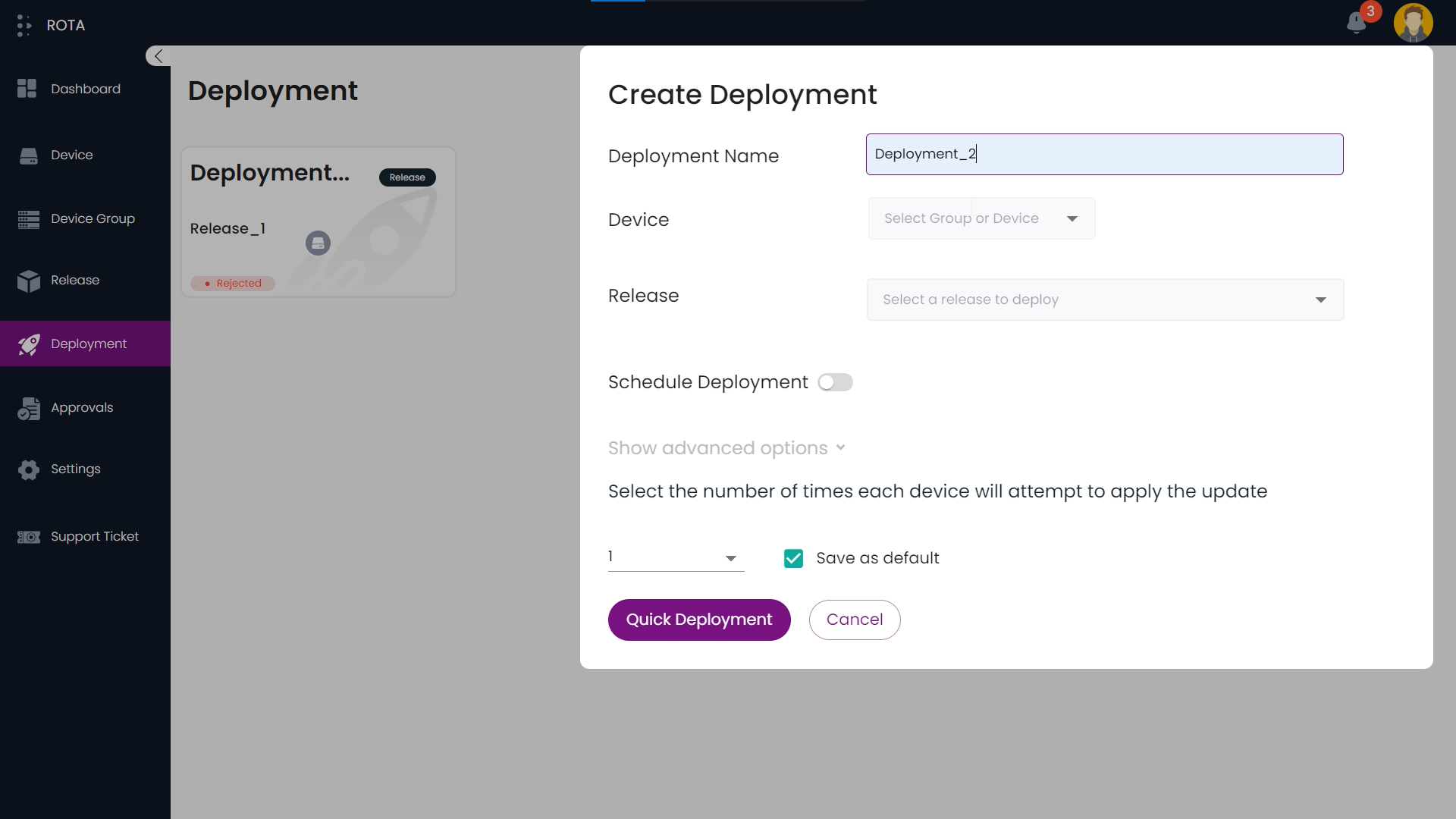This screenshot has width=1456, height=819.
Task: Uncheck the Save as default checkbox
Action: (x=793, y=558)
